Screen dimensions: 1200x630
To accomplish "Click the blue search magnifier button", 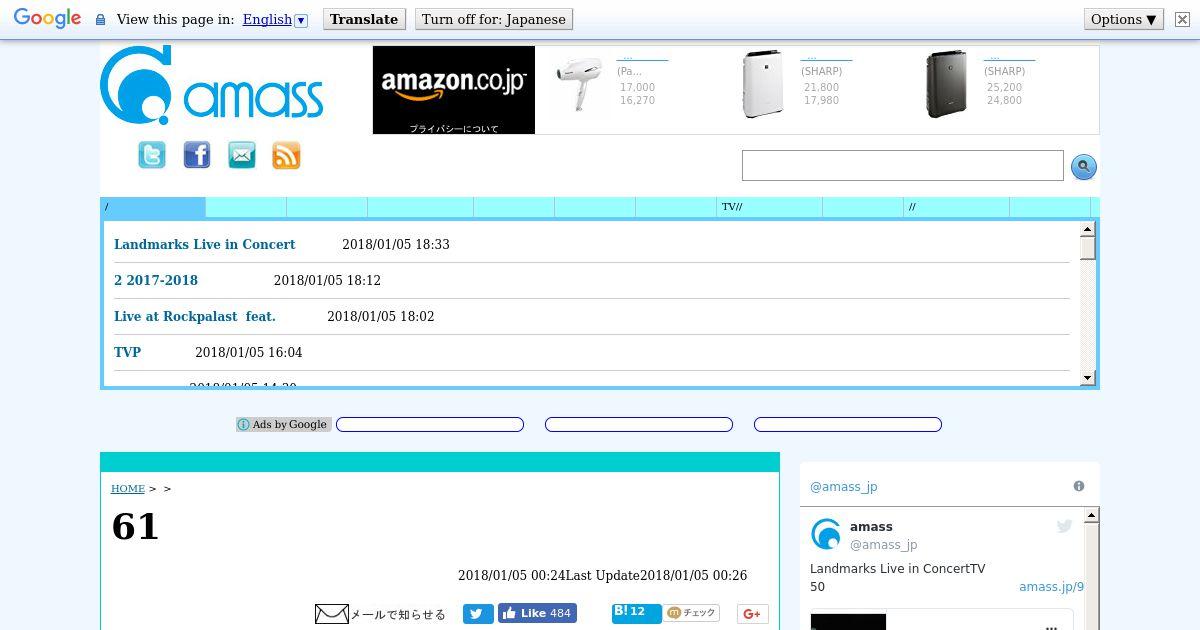I will (1083, 167).
